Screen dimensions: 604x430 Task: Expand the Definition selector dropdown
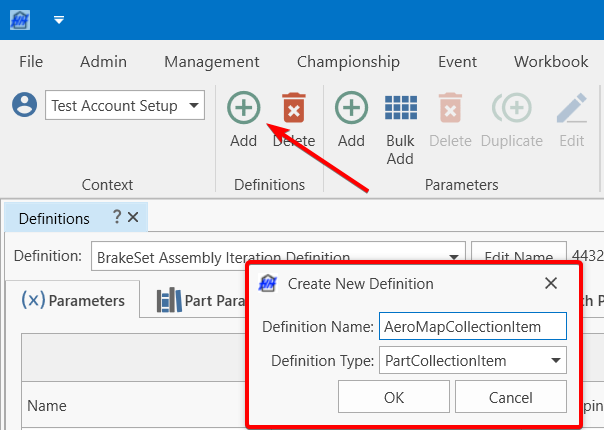tap(454, 257)
